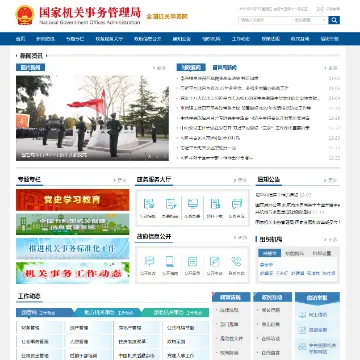Select the 图片新闻 tab
Screen dimensions: 360x360
pyautogui.click(x=30, y=68)
